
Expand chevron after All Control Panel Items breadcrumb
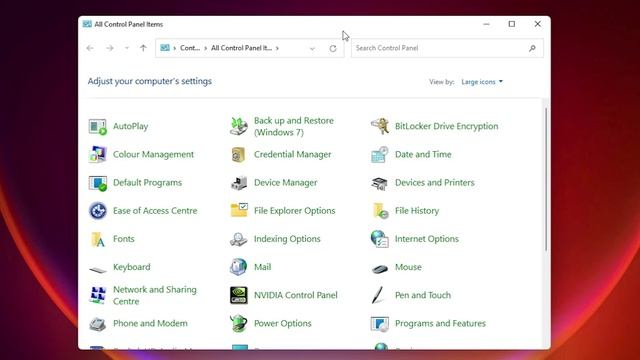pos(277,48)
